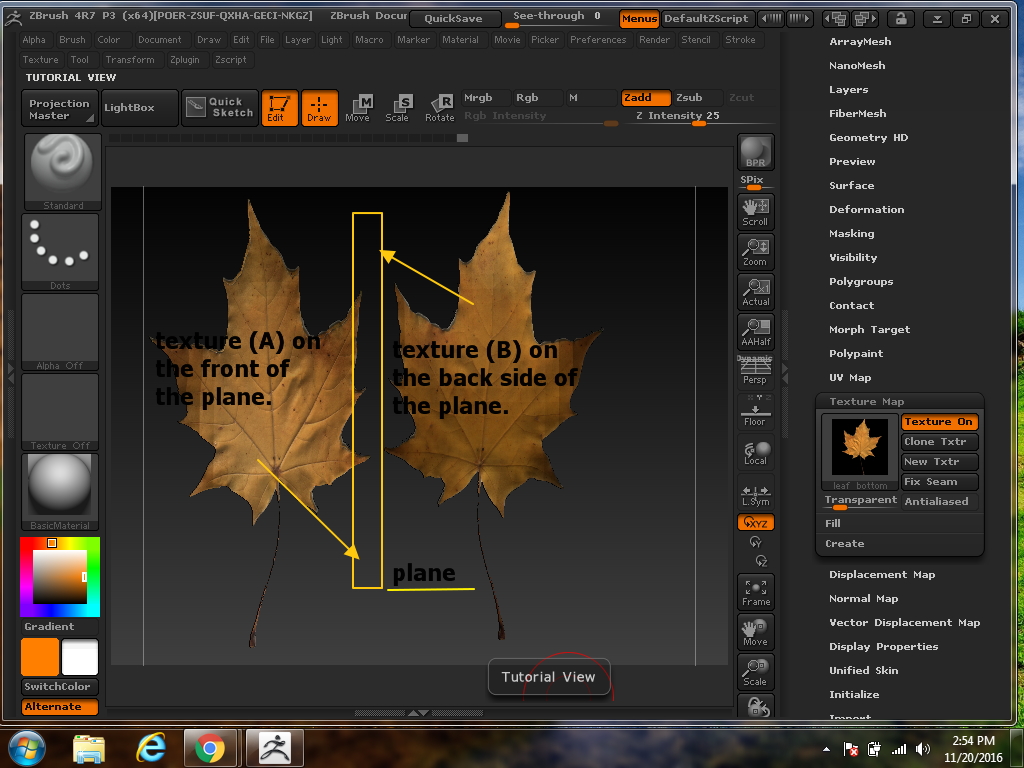1024x768 pixels.
Task: Open the BasicMaterial selector
Action: (x=60, y=492)
